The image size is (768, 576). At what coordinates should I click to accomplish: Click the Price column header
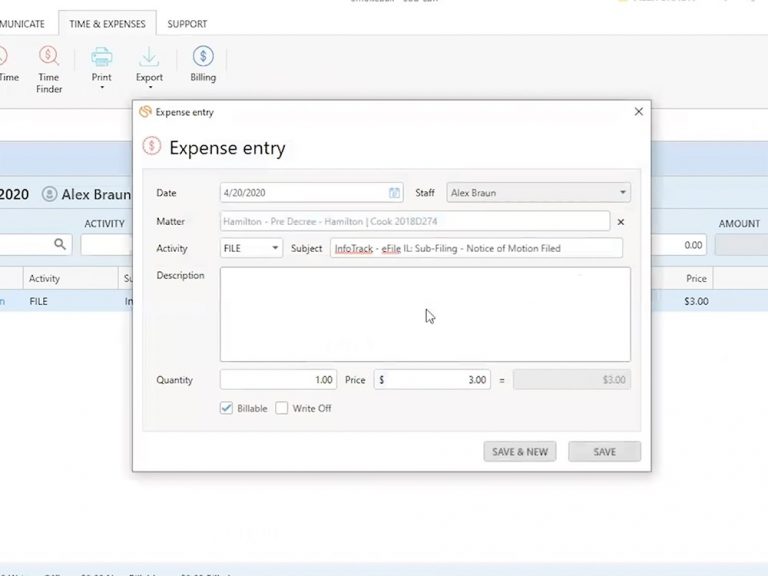[696, 278]
